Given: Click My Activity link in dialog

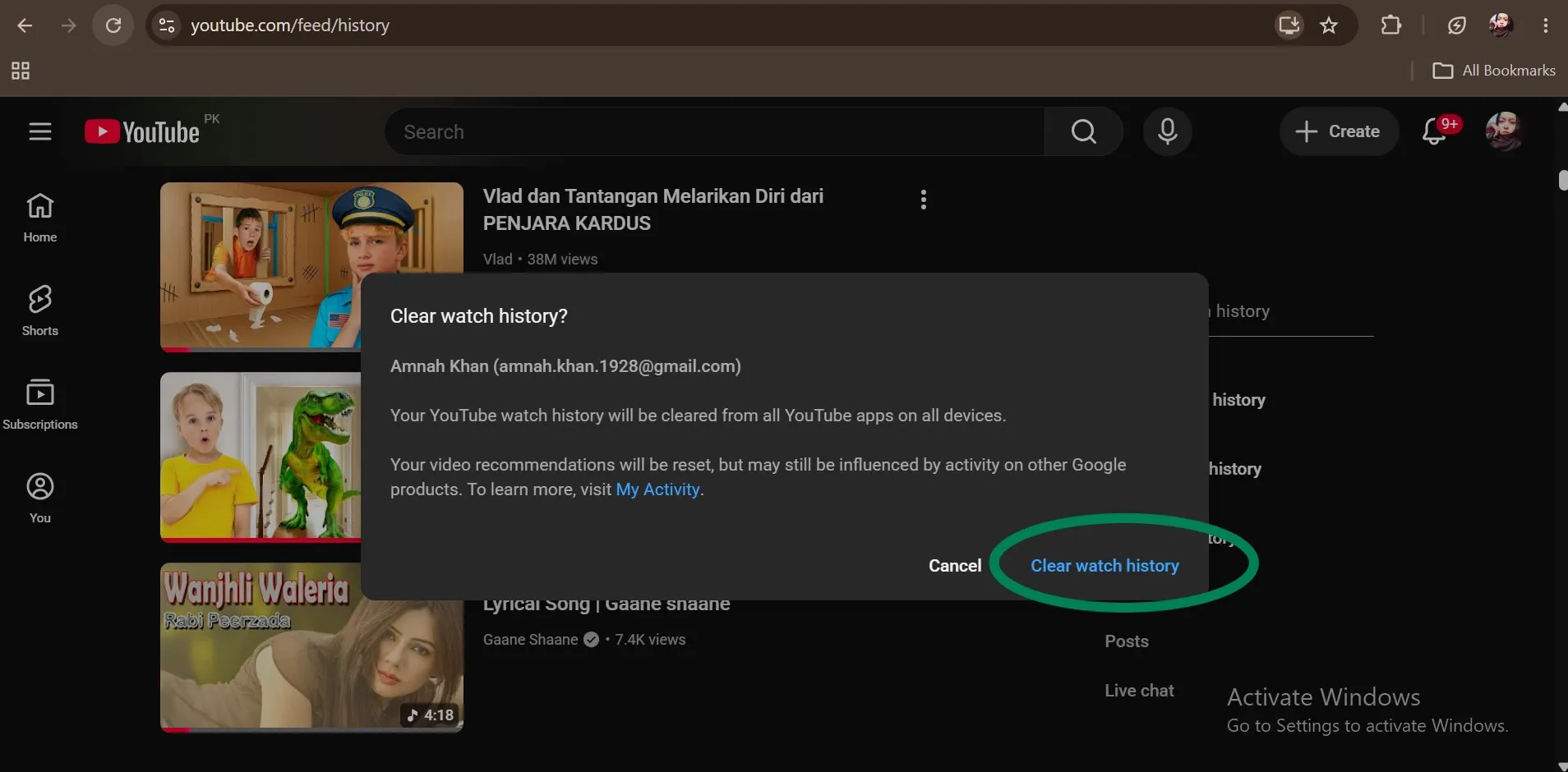Looking at the screenshot, I should coord(657,489).
